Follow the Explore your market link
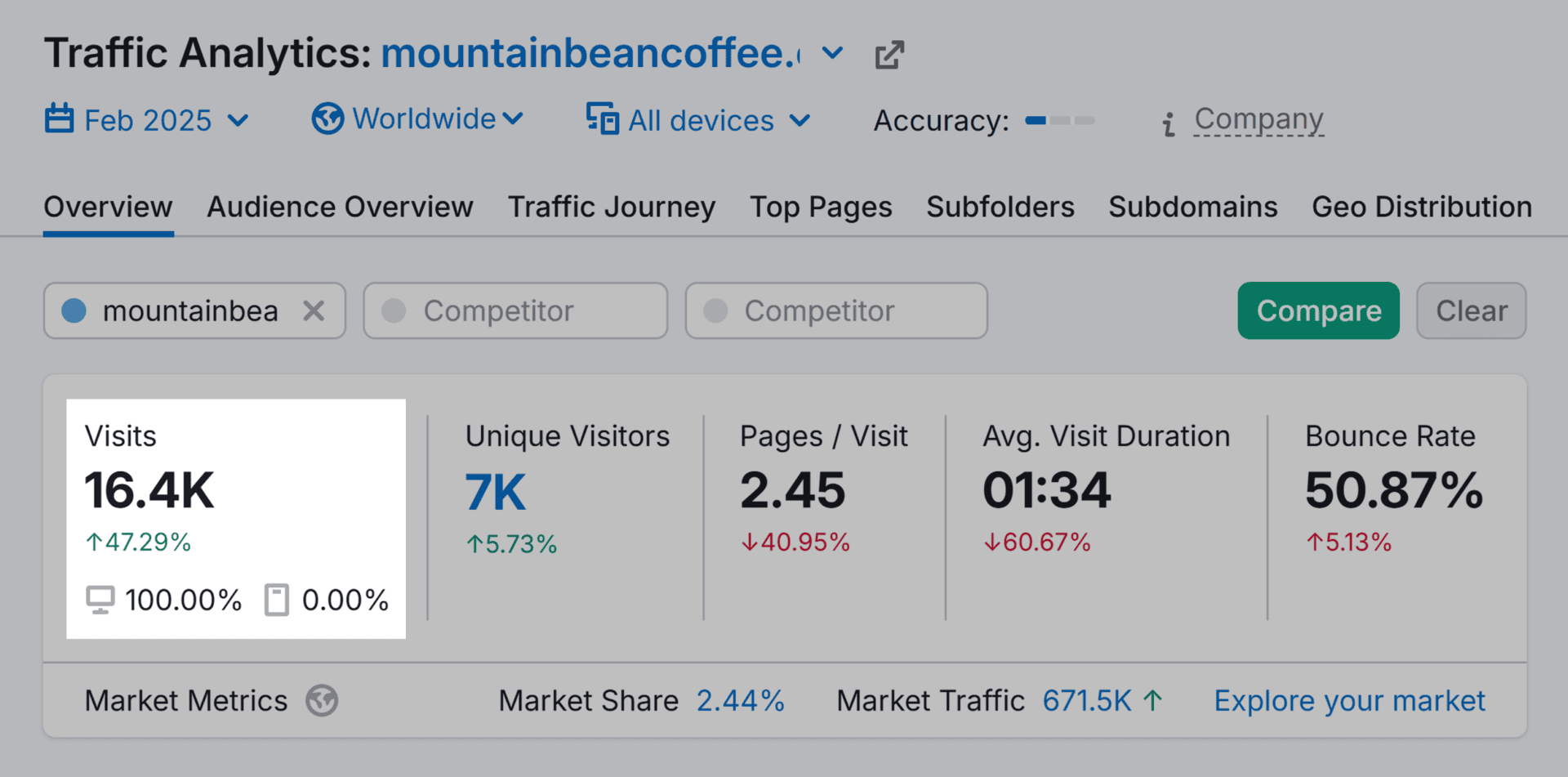Image resolution: width=1568 pixels, height=777 pixels. coord(1349,701)
